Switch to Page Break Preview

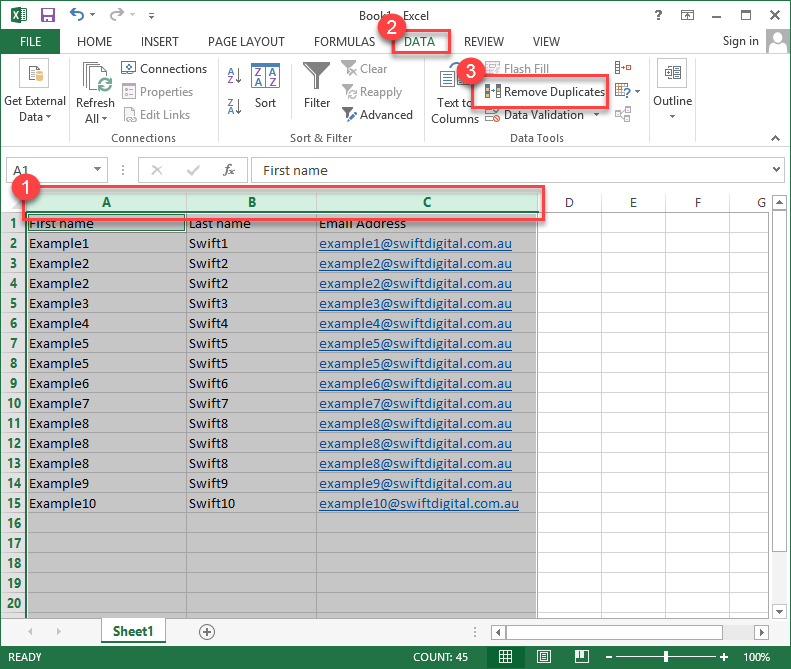582,657
